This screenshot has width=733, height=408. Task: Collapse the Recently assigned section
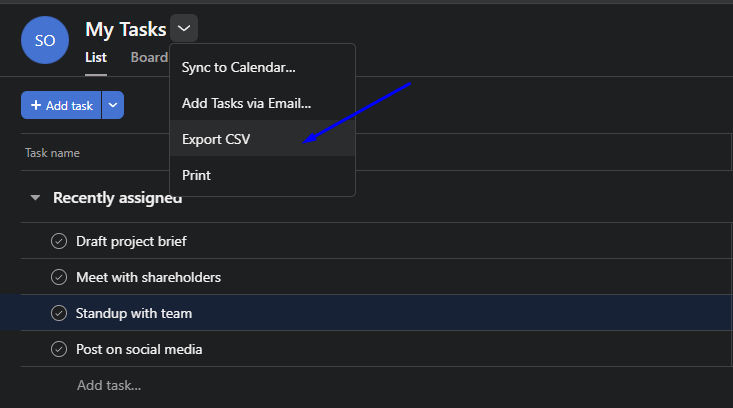[35, 198]
